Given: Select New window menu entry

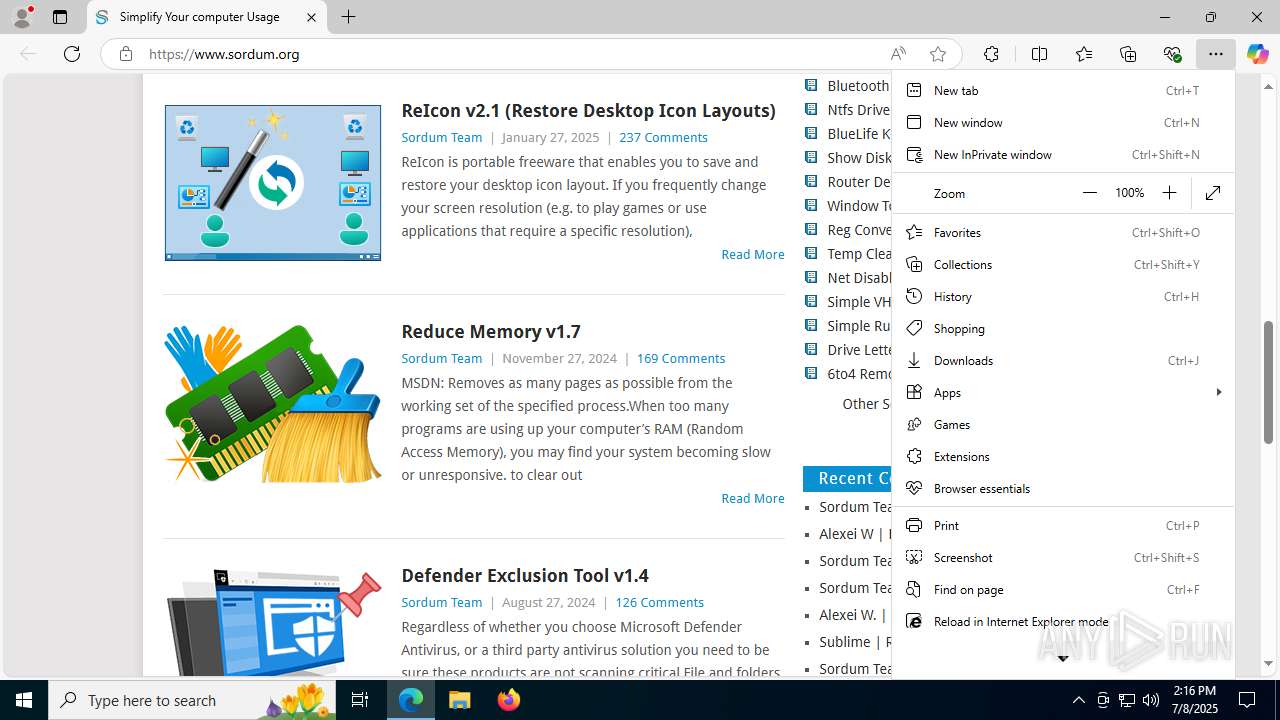Looking at the screenshot, I should click(x=1063, y=122).
